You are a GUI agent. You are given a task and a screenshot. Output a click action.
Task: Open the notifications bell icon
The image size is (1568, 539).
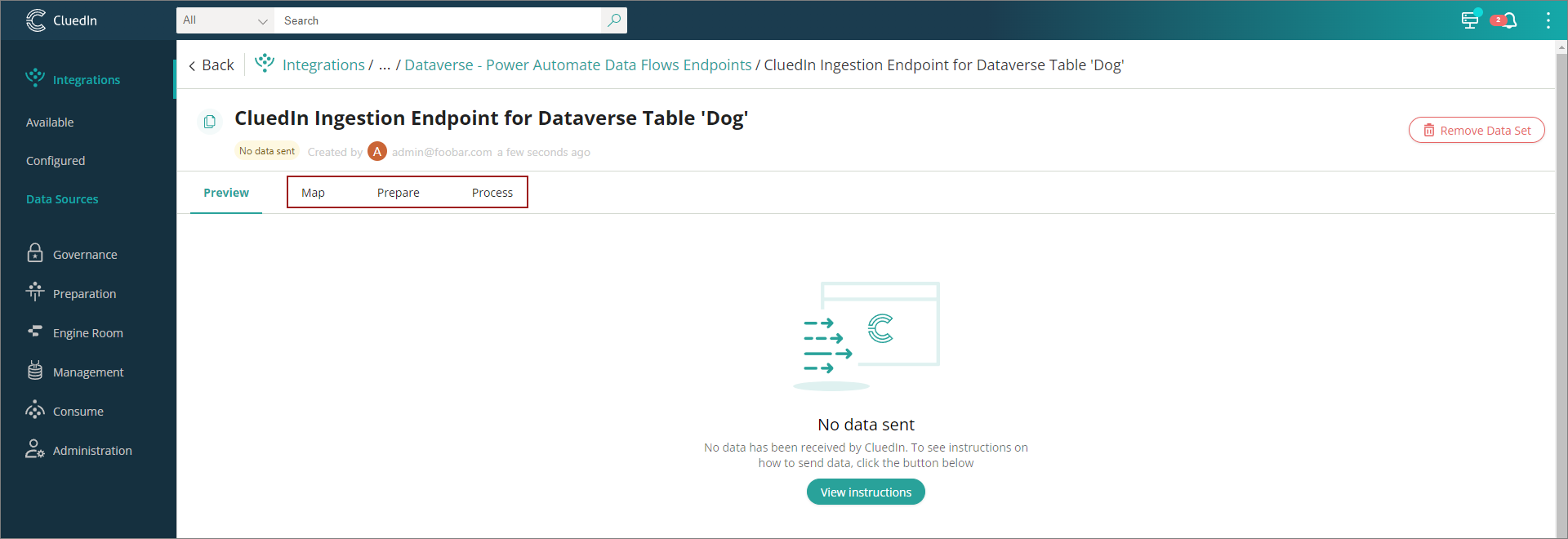click(x=1508, y=20)
